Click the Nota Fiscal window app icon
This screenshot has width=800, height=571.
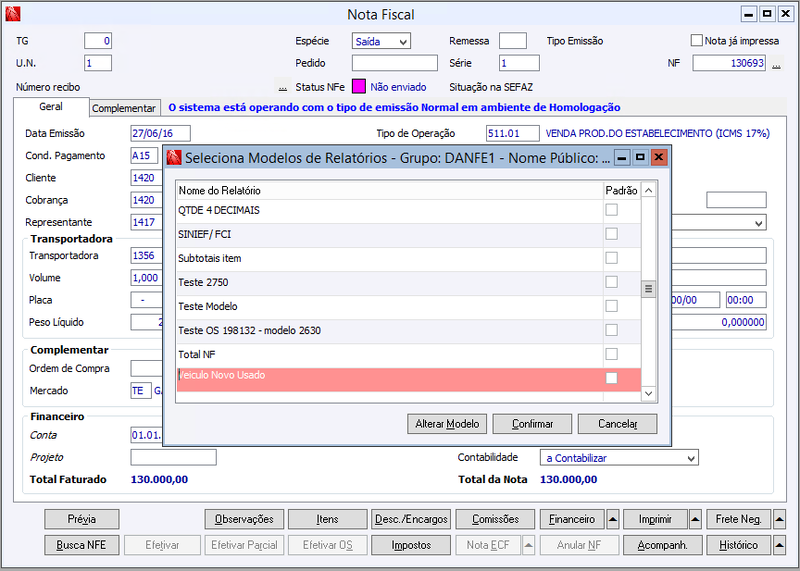13,14
